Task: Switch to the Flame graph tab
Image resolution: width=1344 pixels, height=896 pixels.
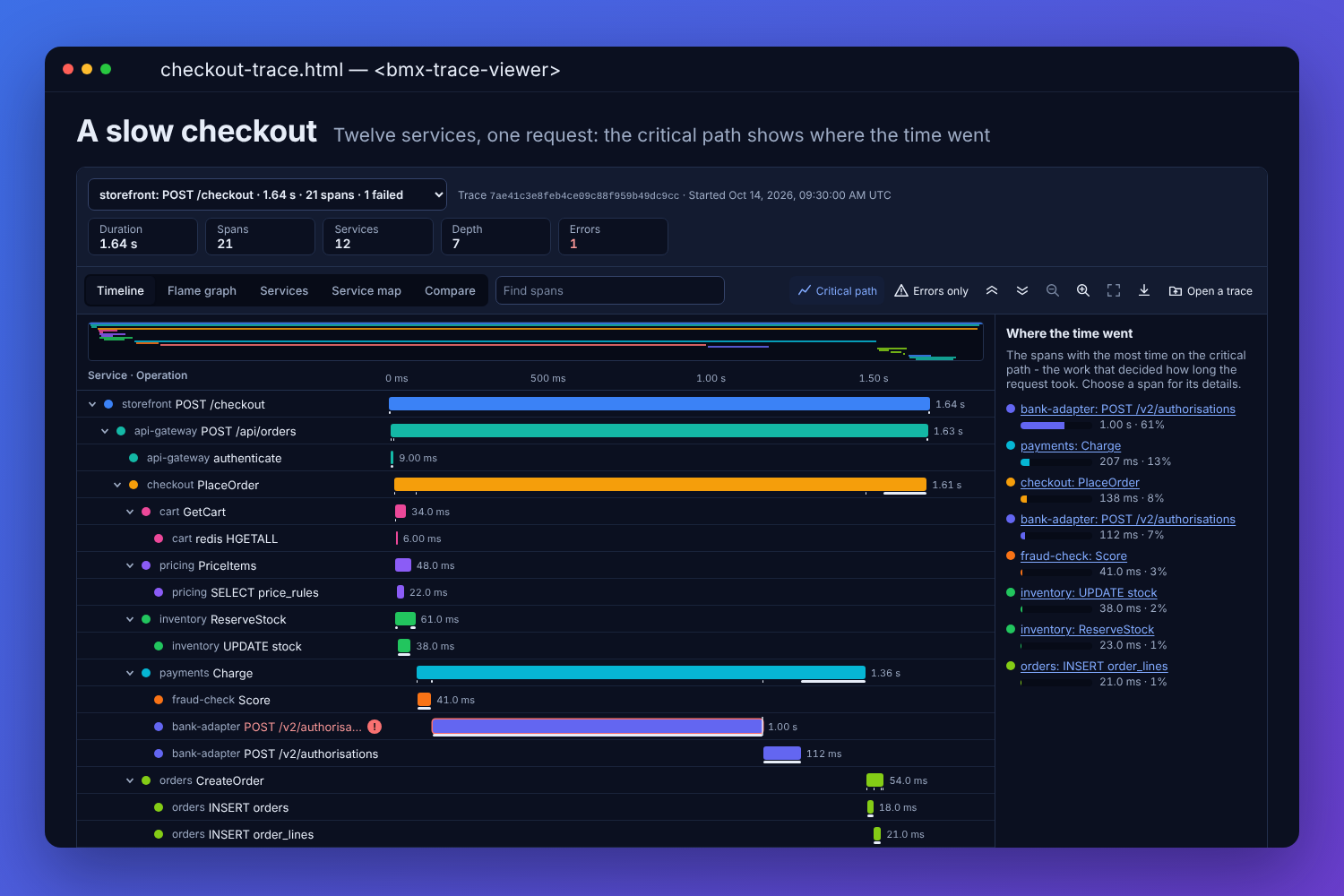Action: tap(202, 290)
